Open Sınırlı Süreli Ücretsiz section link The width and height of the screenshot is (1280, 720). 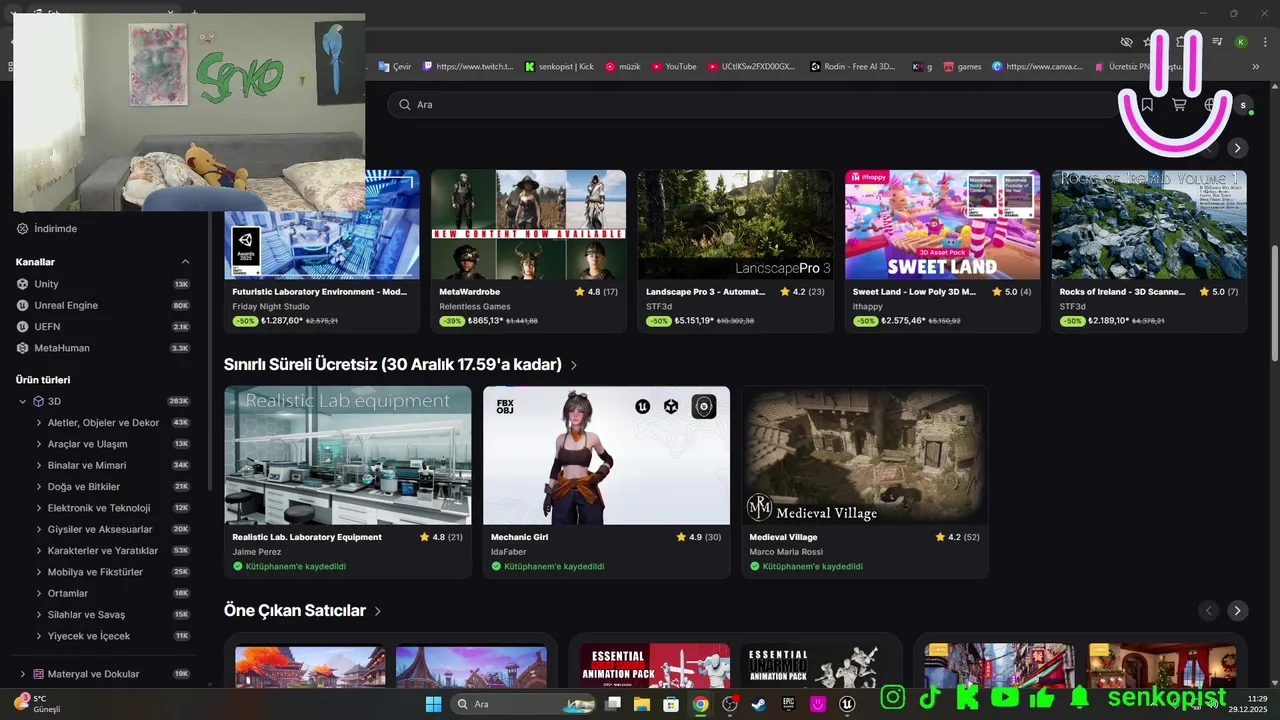coord(401,365)
